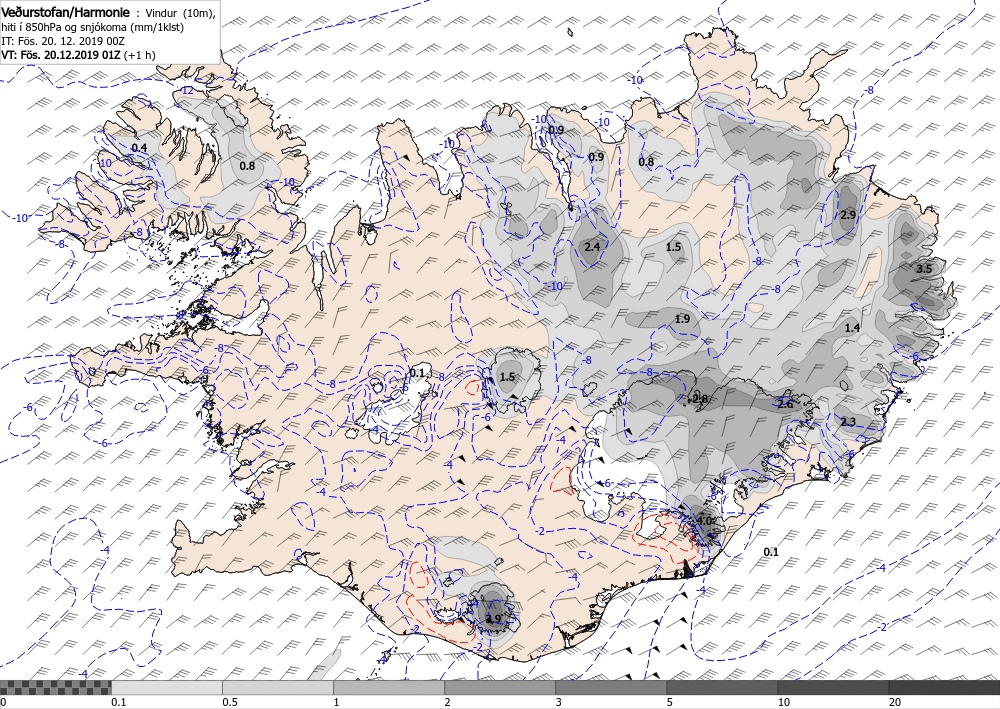Click the 2 to 3 legend color band
This screenshot has height=709, width=1000.
[x=500, y=687]
